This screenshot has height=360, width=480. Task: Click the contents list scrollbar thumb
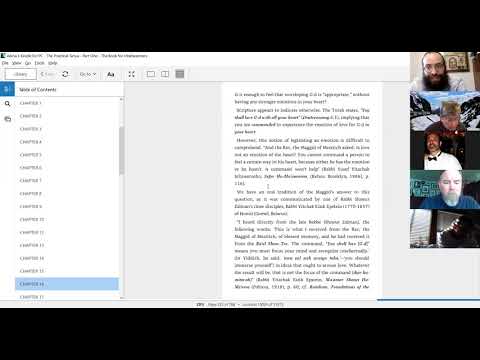tap(121, 150)
